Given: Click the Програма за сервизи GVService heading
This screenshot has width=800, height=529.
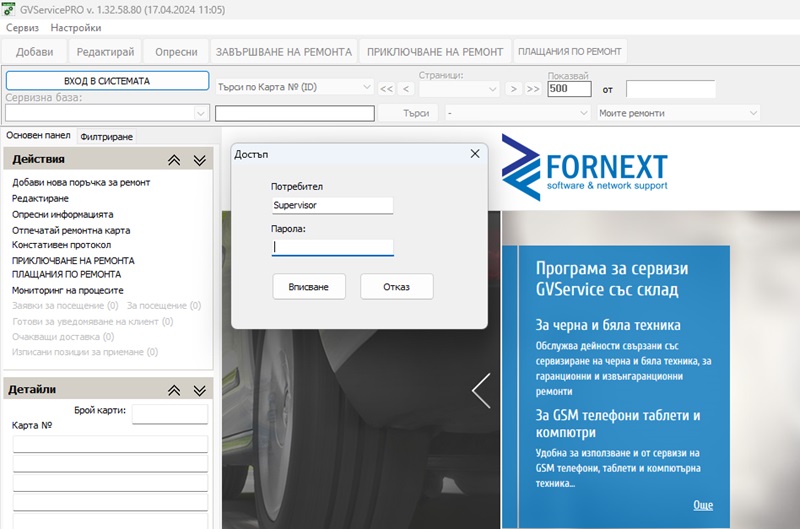Looking at the screenshot, I should (612, 279).
